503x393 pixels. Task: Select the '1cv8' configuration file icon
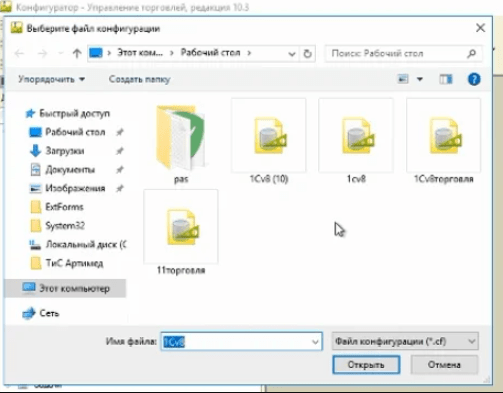click(x=356, y=135)
